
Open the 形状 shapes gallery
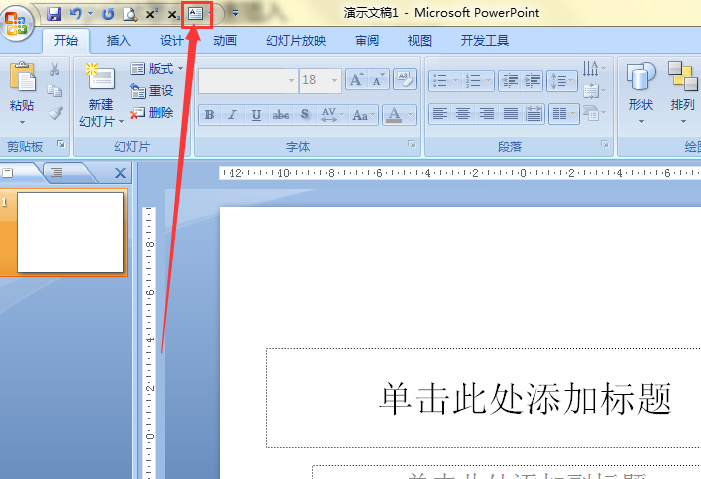pyautogui.click(x=641, y=93)
